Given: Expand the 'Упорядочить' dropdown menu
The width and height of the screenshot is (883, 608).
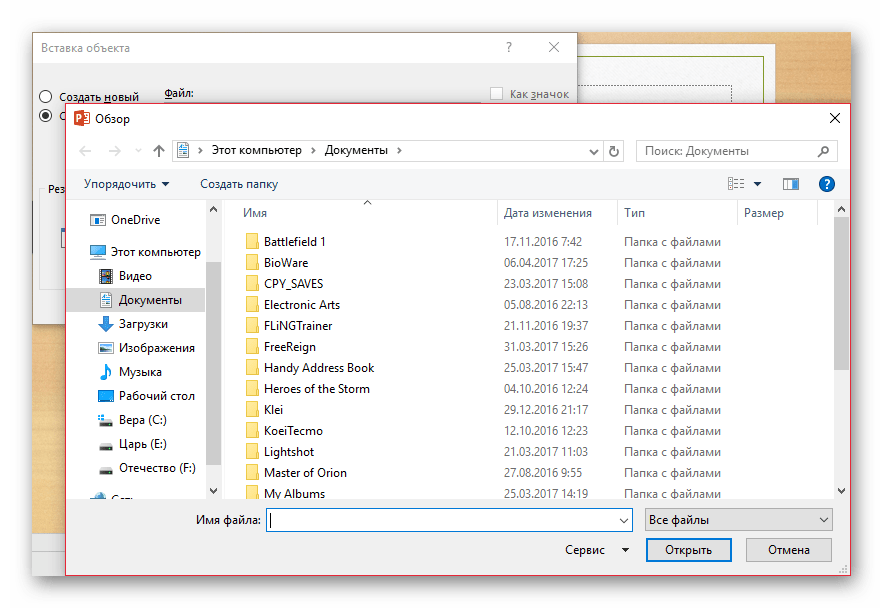Looking at the screenshot, I should 126,184.
